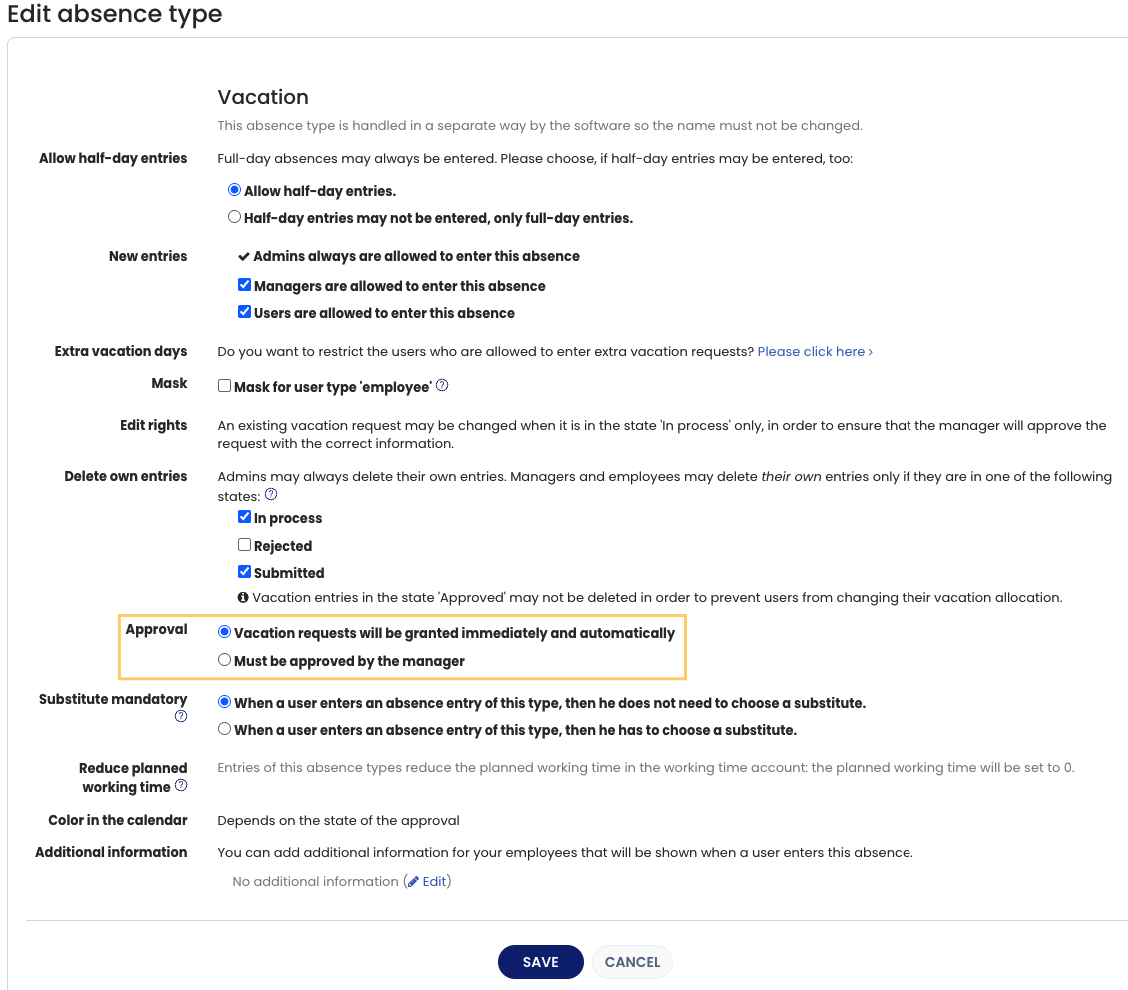The width and height of the screenshot is (1128, 990).
Task: Enable 'Mask for user type employee' checkbox
Action: [x=224, y=386]
